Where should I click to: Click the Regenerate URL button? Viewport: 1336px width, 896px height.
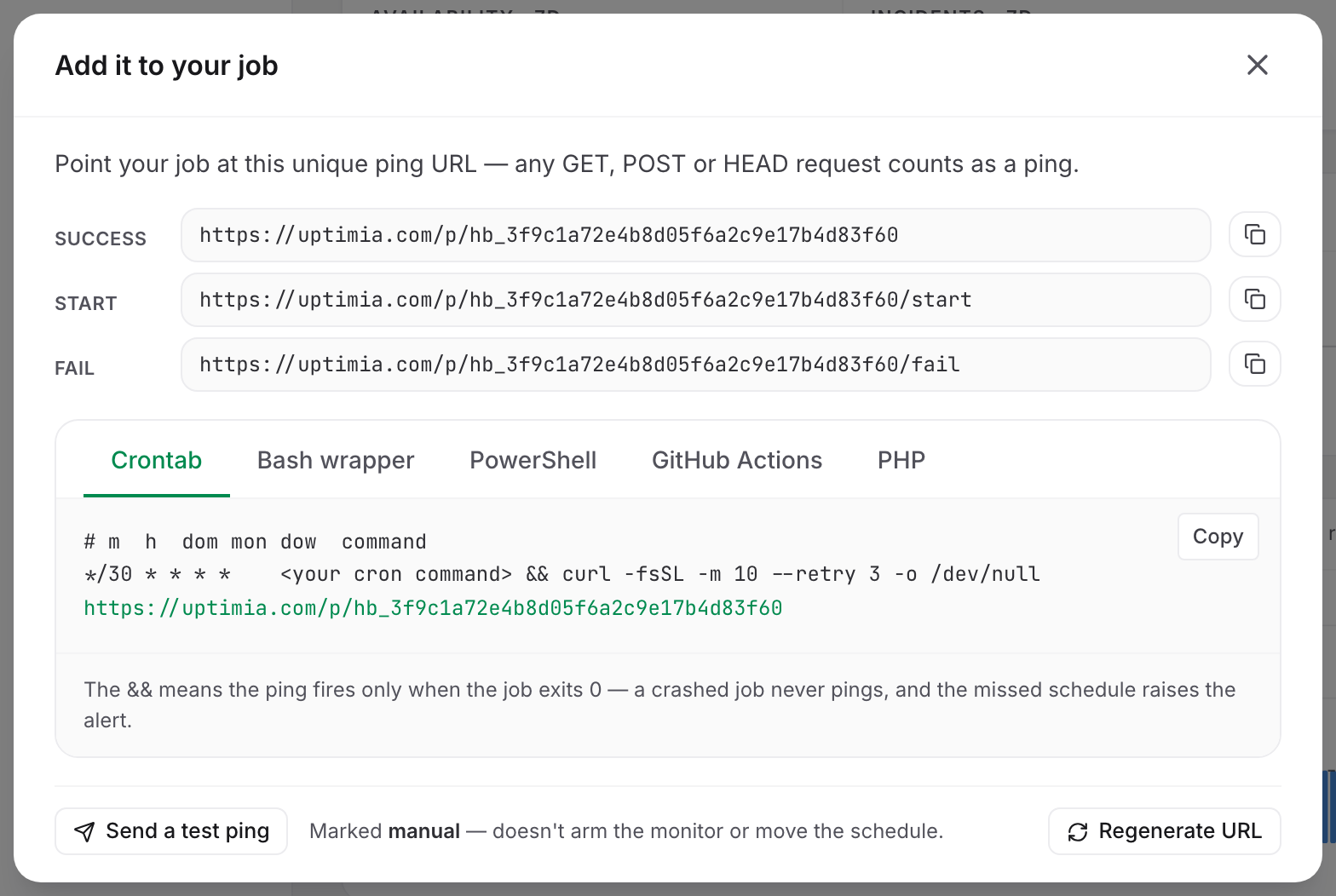1164,831
